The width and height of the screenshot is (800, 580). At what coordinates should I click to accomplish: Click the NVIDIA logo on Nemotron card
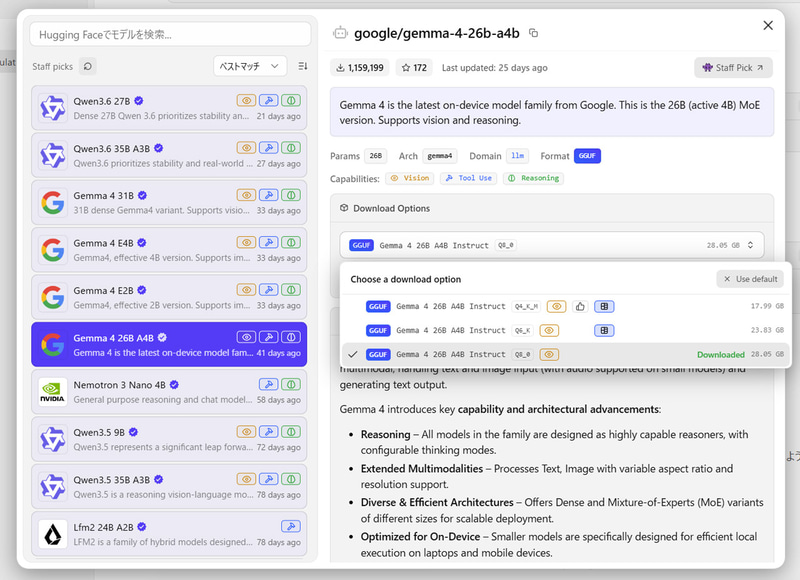point(53,392)
